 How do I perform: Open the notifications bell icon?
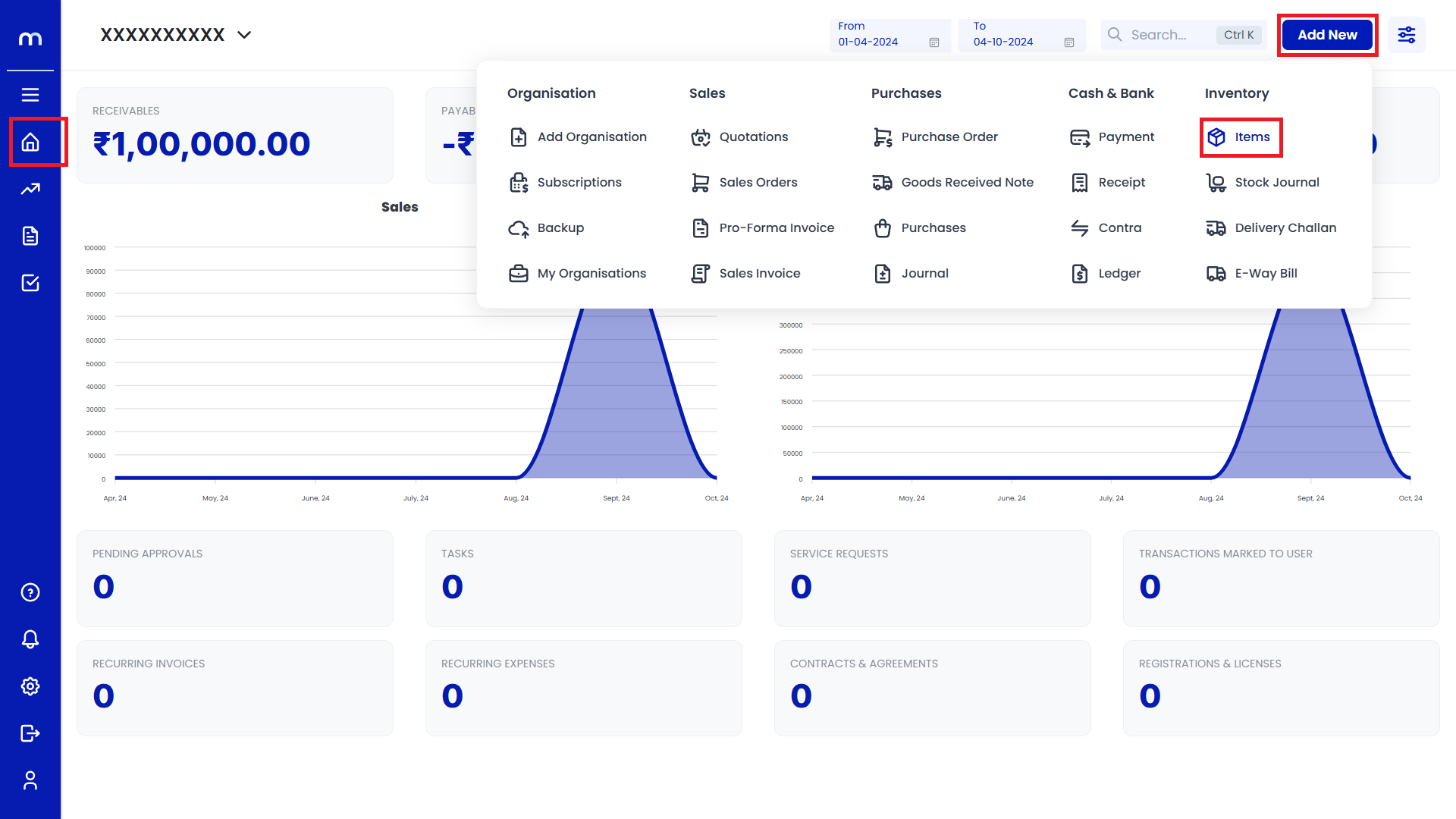[x=30, y=639]
